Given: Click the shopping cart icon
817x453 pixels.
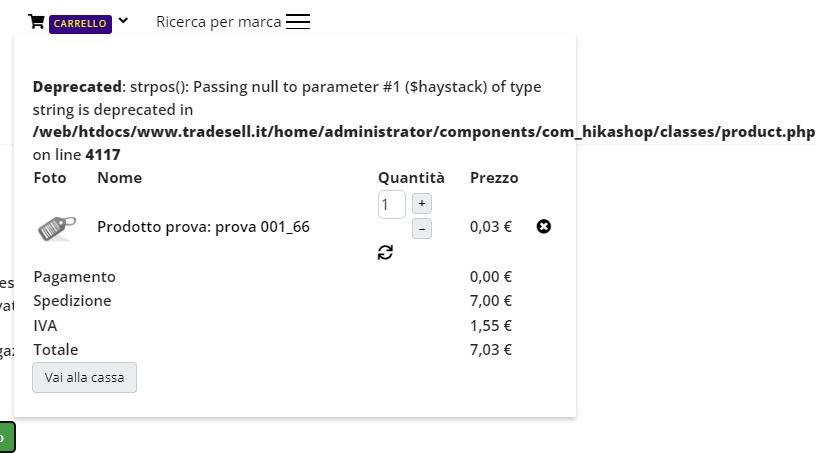Looking at the screenshot, I should point(36,22).
